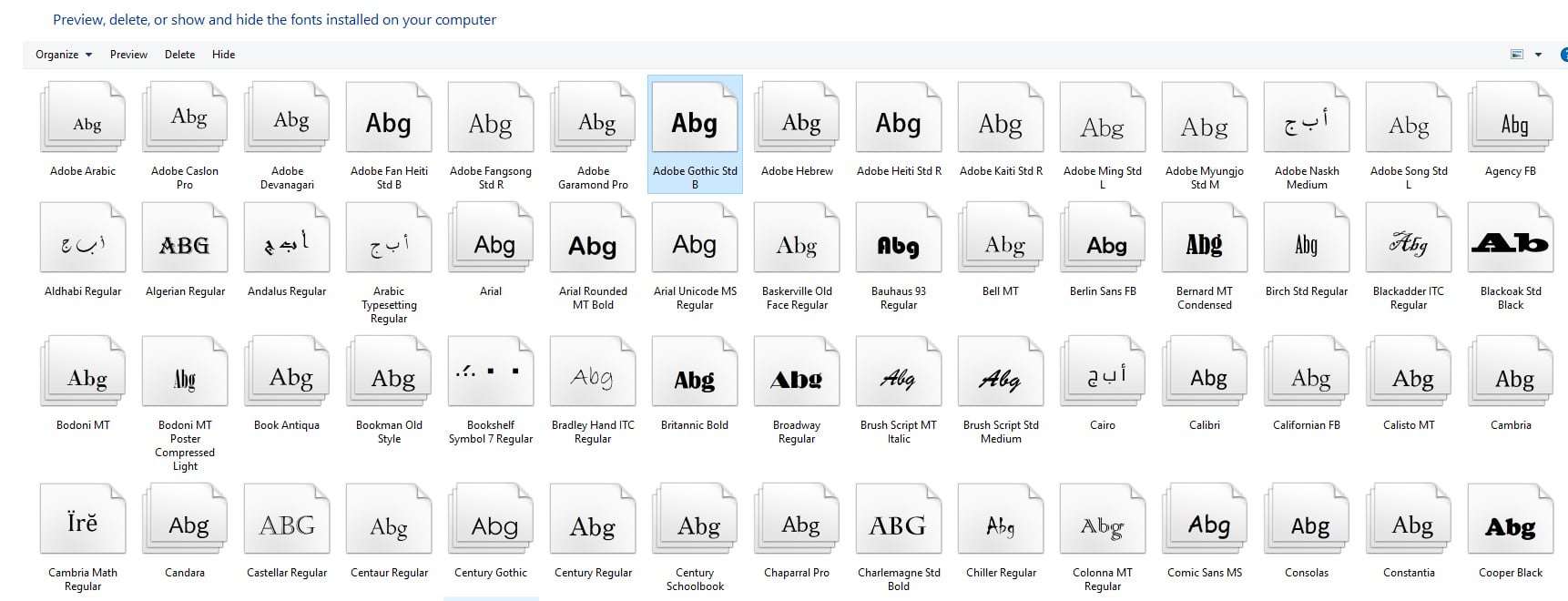
Task: Select the Adobe Hebrew font icon
Action: [x=797, y=117]
